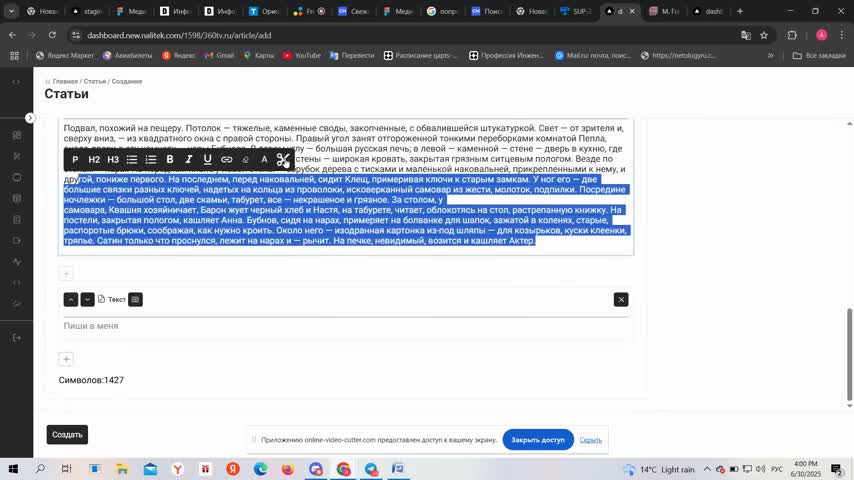854x480 pixels.
Task: Convert selection to numbered list
Action: [151, 160]
